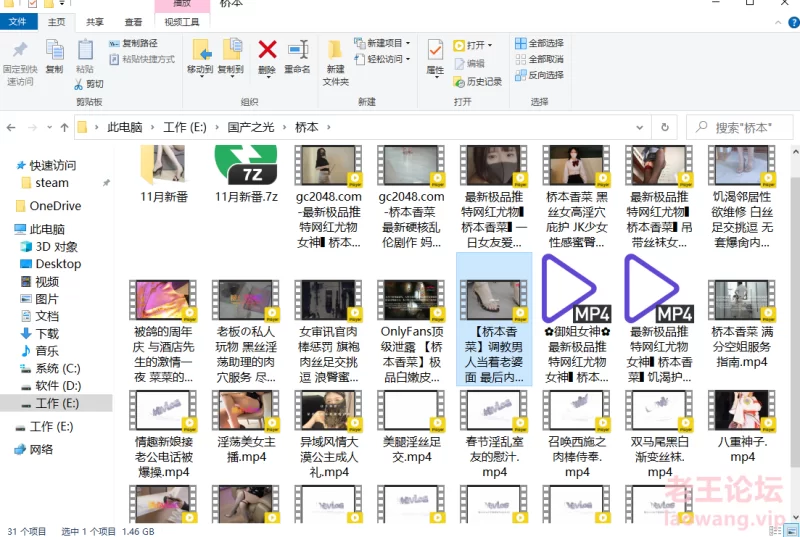The height and width of the screenshot is (537, 800).
Task: Open the recent locations dropdown arrow
Action: (49, 127)
